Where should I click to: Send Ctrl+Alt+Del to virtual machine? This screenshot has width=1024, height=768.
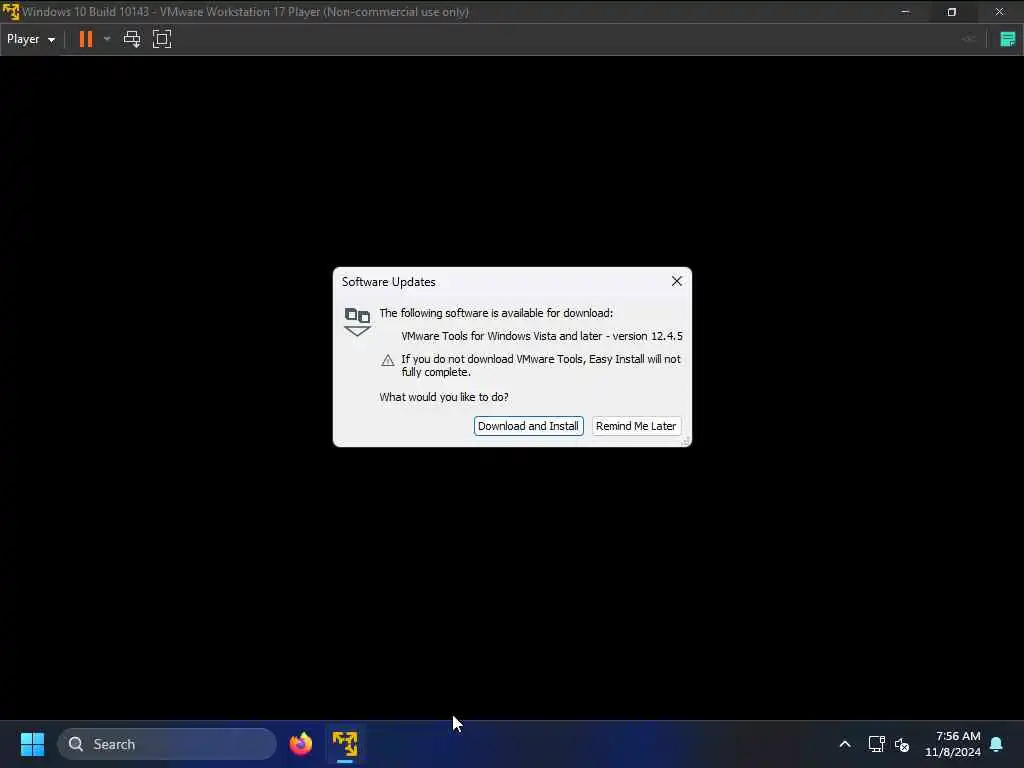(132, 39)
